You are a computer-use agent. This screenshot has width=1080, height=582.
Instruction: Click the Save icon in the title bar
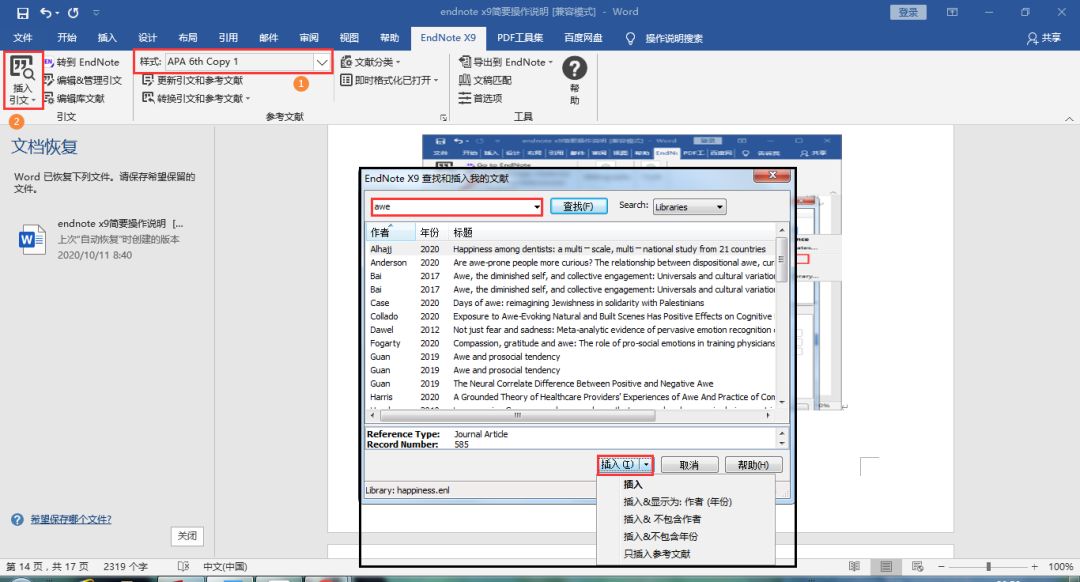click(23, 12)
